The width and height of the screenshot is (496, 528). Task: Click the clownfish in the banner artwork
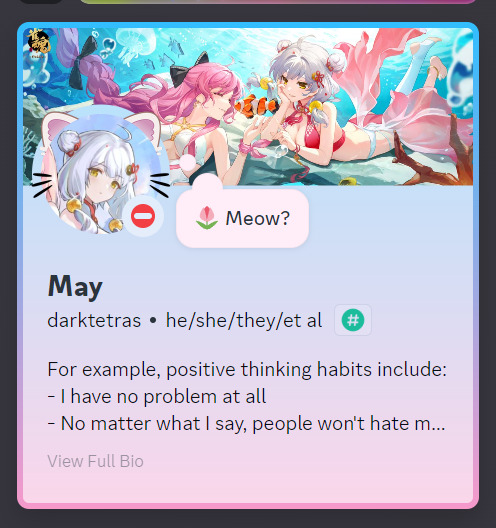[x=258, y=106]
